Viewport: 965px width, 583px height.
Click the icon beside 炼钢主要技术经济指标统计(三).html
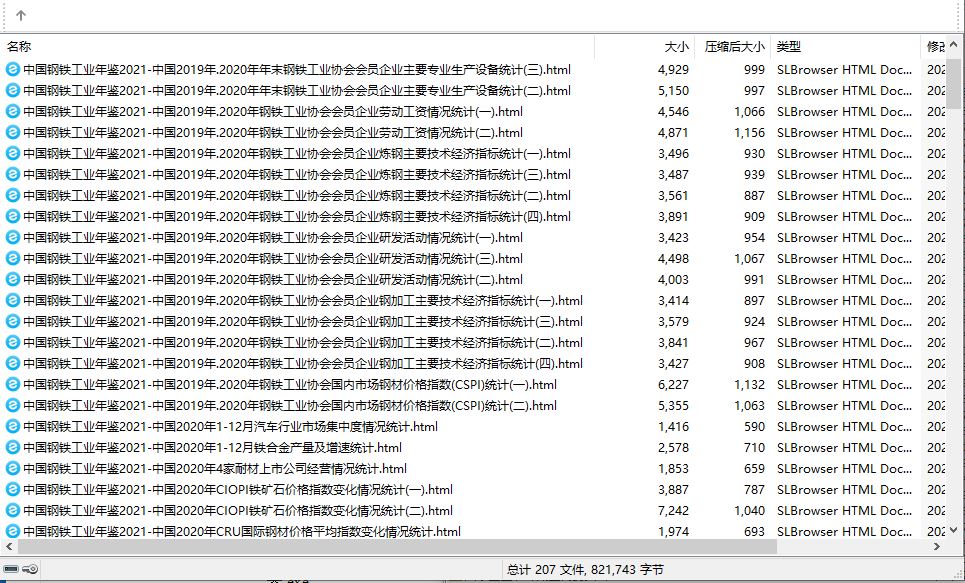point(12,174)
